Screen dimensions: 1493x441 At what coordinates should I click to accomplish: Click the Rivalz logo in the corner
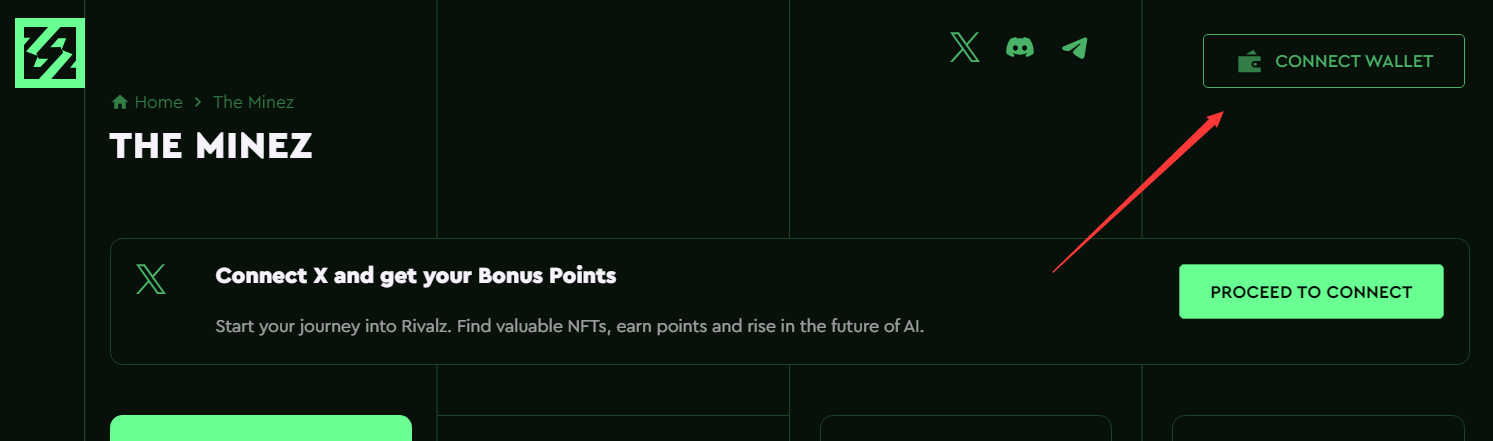point(50,53)
